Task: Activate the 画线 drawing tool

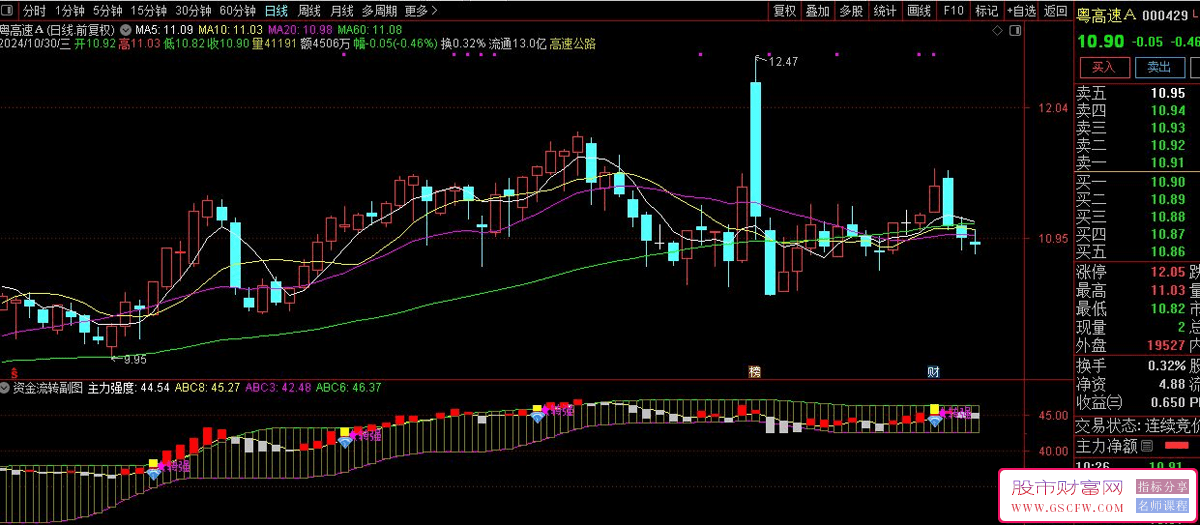Action: [918, 11]
